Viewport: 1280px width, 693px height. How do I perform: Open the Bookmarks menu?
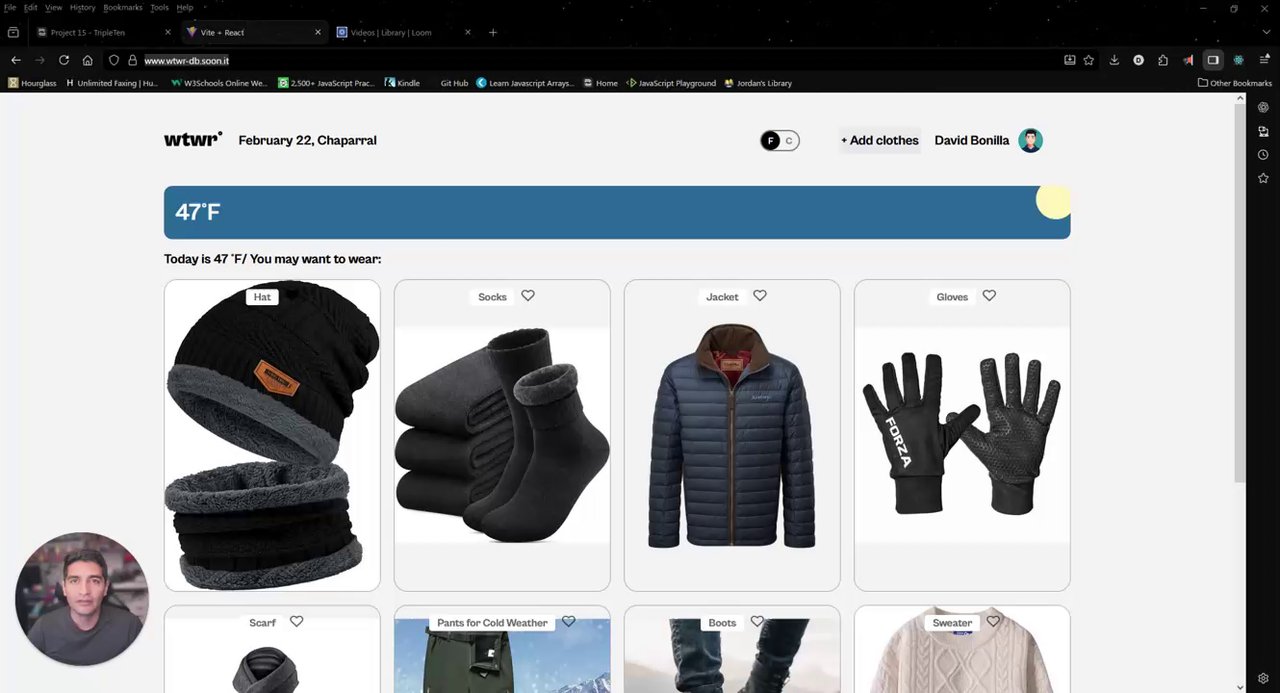click(x=123, y=7)
